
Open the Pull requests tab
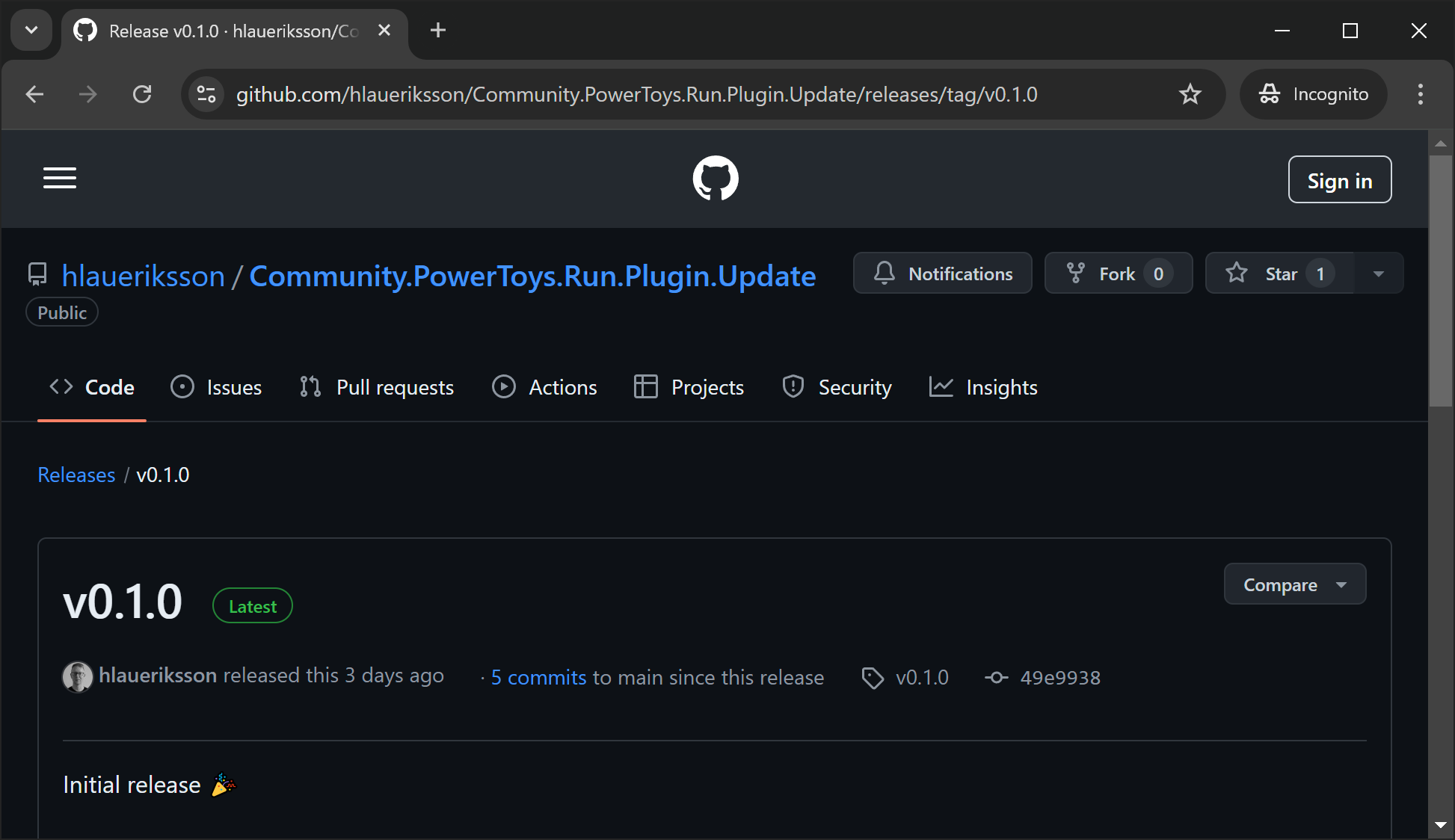[x=377, y=387]
